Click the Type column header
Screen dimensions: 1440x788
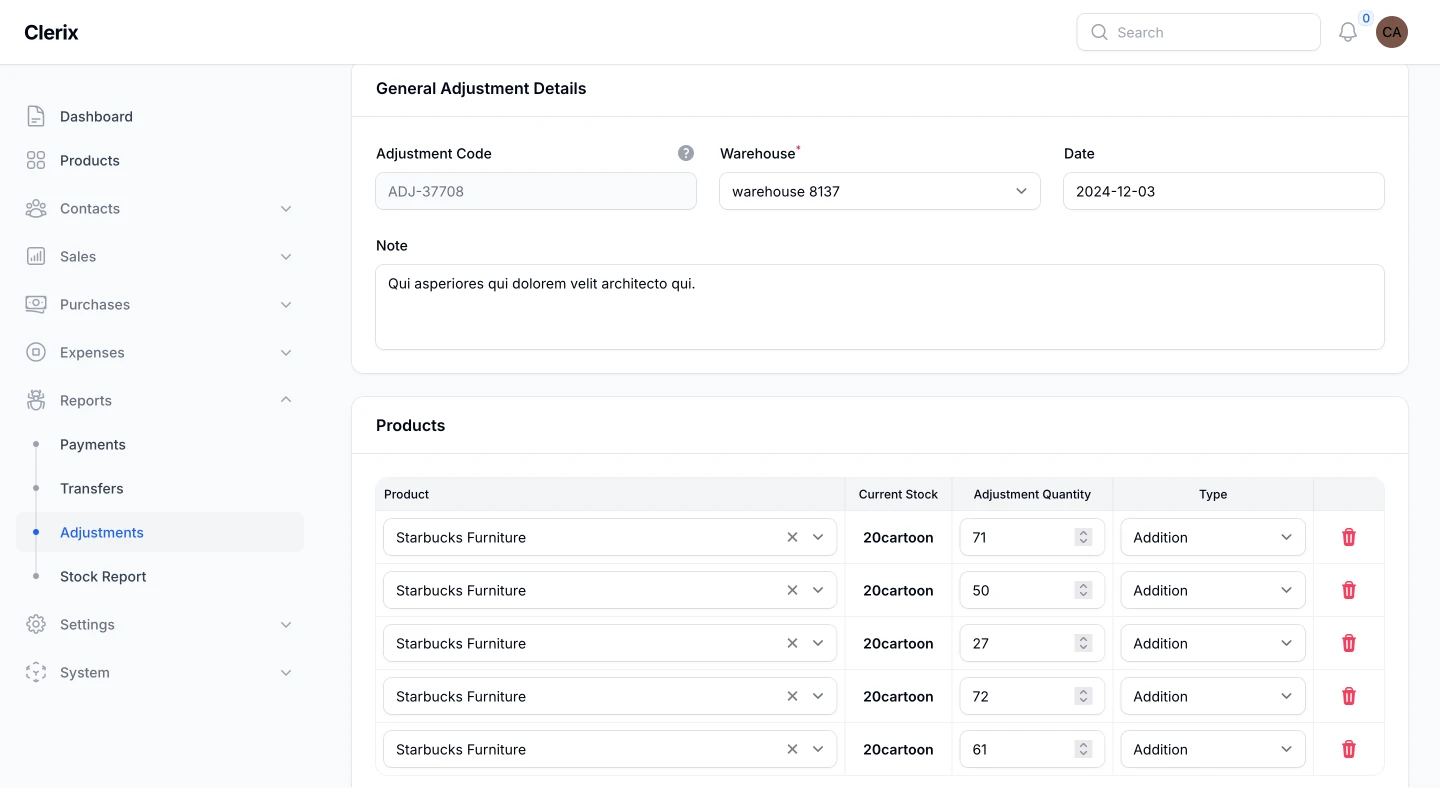coord(1213,494)
